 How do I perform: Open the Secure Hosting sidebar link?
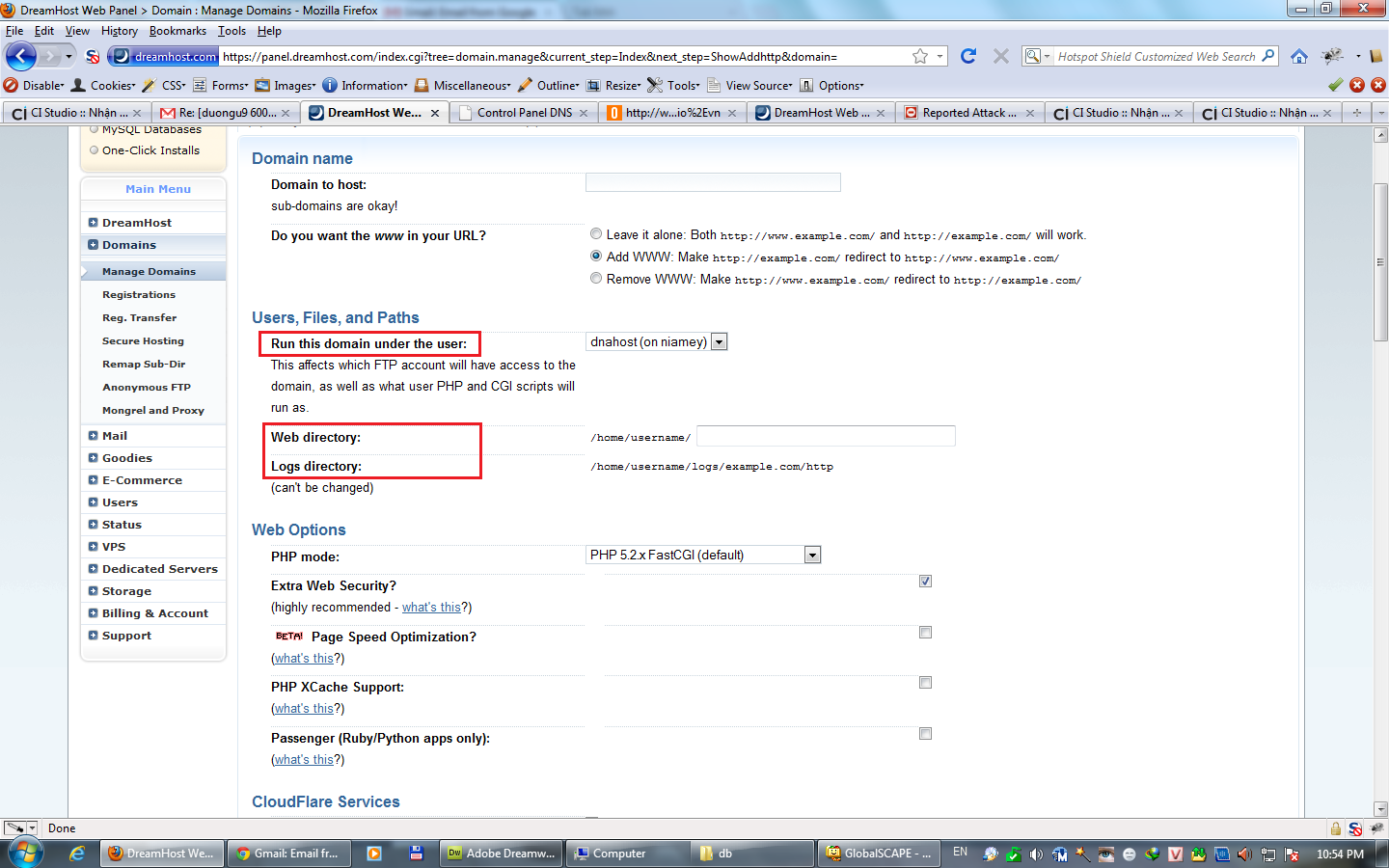click(143, 340)
